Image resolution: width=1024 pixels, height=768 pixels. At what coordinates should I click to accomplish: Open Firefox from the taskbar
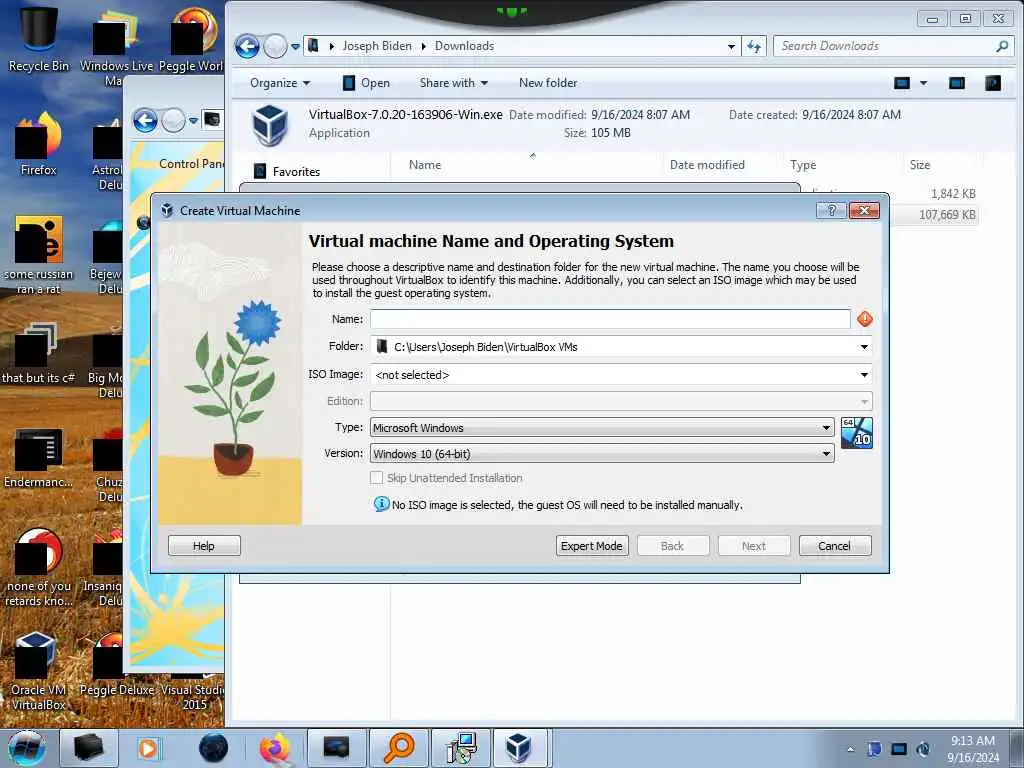coord(275,748)
